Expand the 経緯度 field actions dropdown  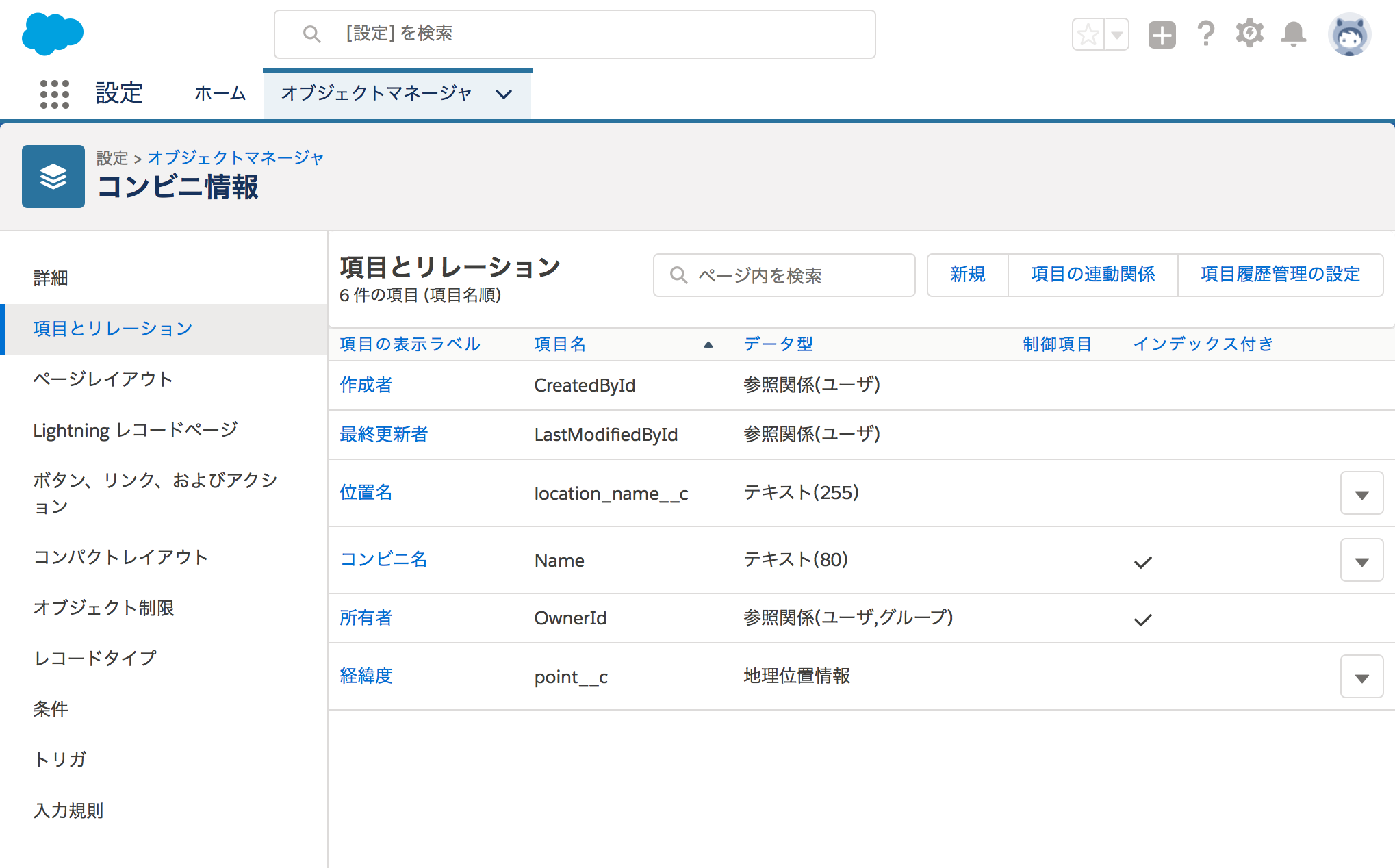1362,675
